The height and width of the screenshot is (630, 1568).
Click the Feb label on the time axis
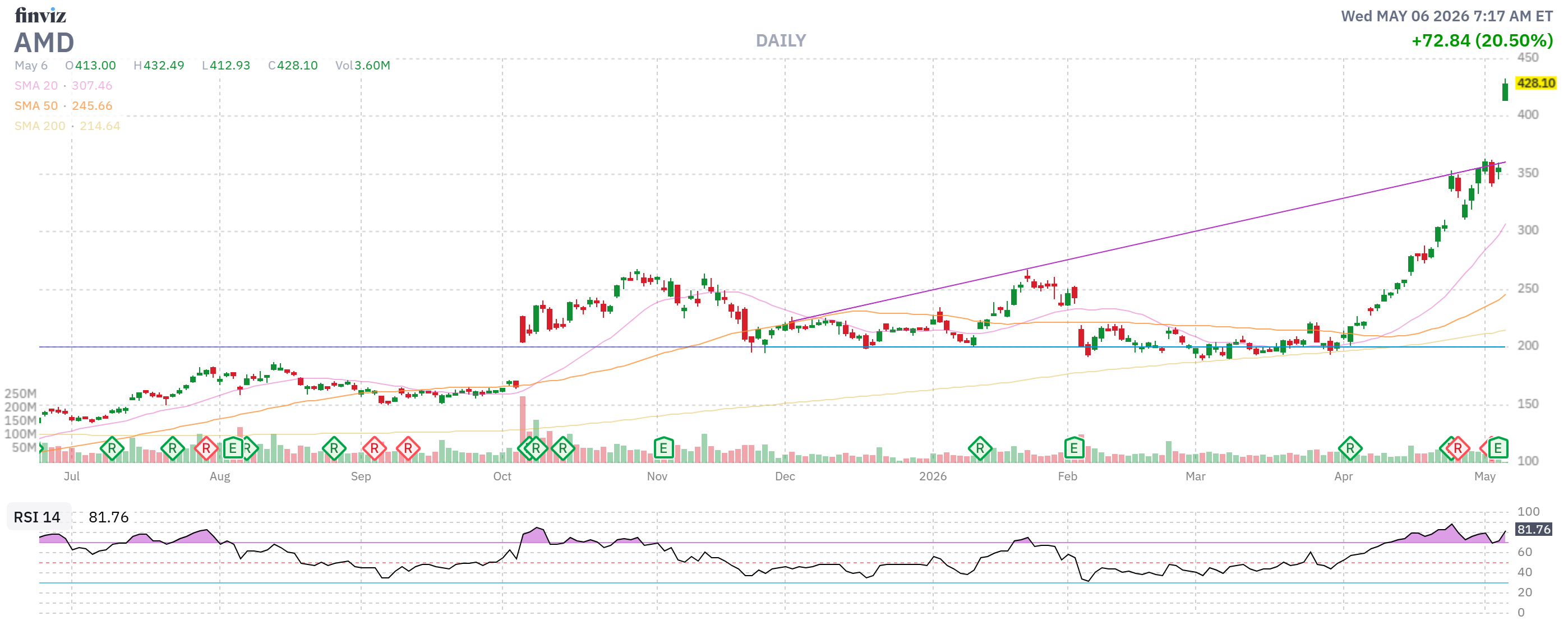(1068, 477)
